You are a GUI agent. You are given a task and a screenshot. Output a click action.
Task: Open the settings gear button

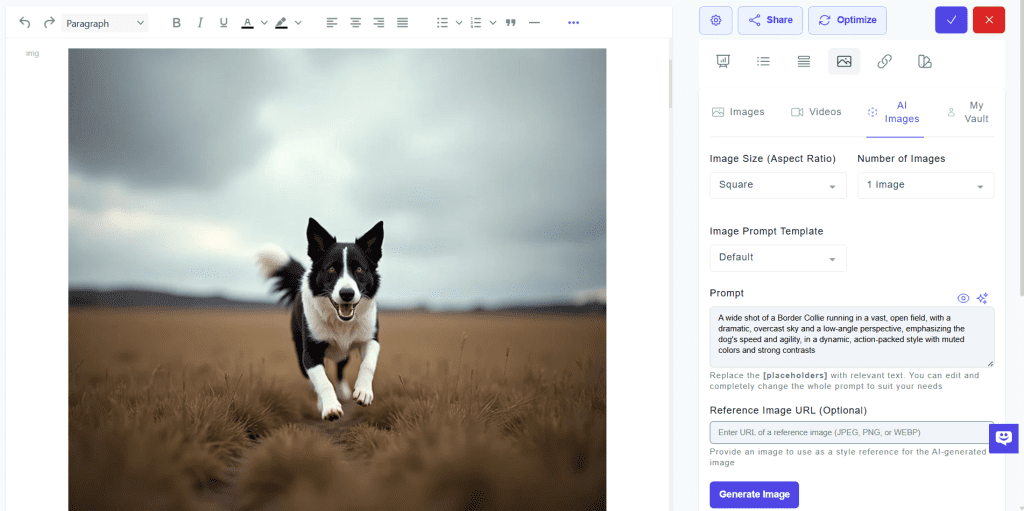pyautogui.click(x=715, y=20)
